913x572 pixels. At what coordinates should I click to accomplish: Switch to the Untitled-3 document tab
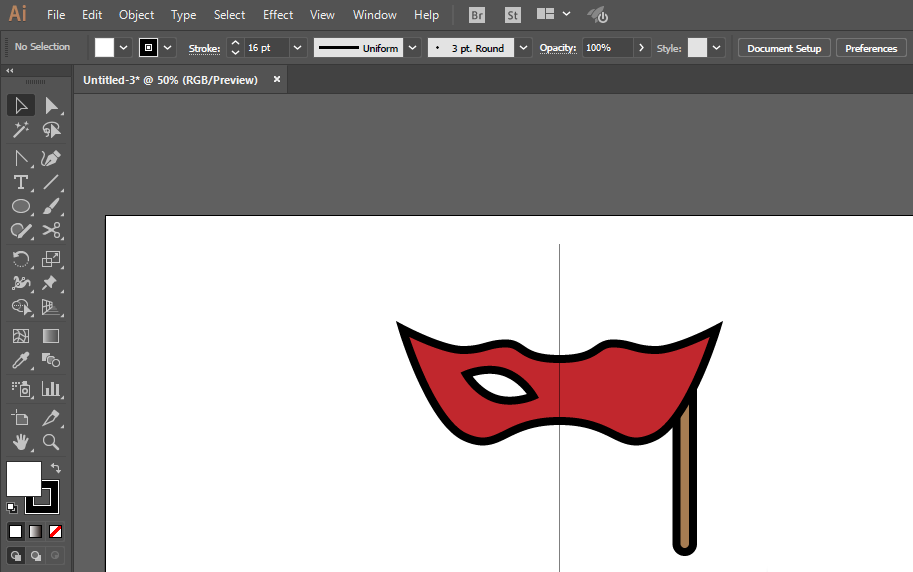tap(170, 80)
